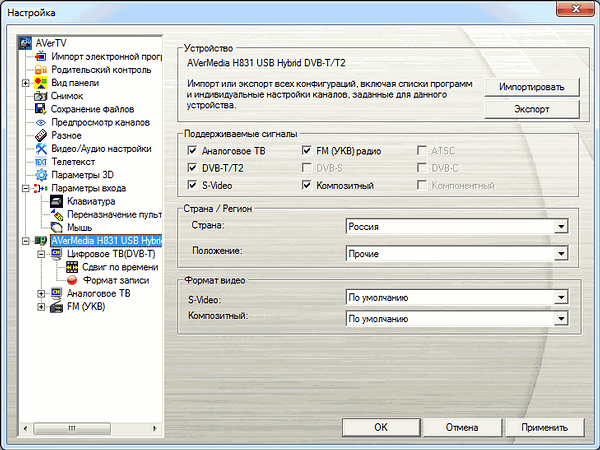Collapse the Параметры входа tree node
Screen dimensions: 600x450
click(26, 188)
